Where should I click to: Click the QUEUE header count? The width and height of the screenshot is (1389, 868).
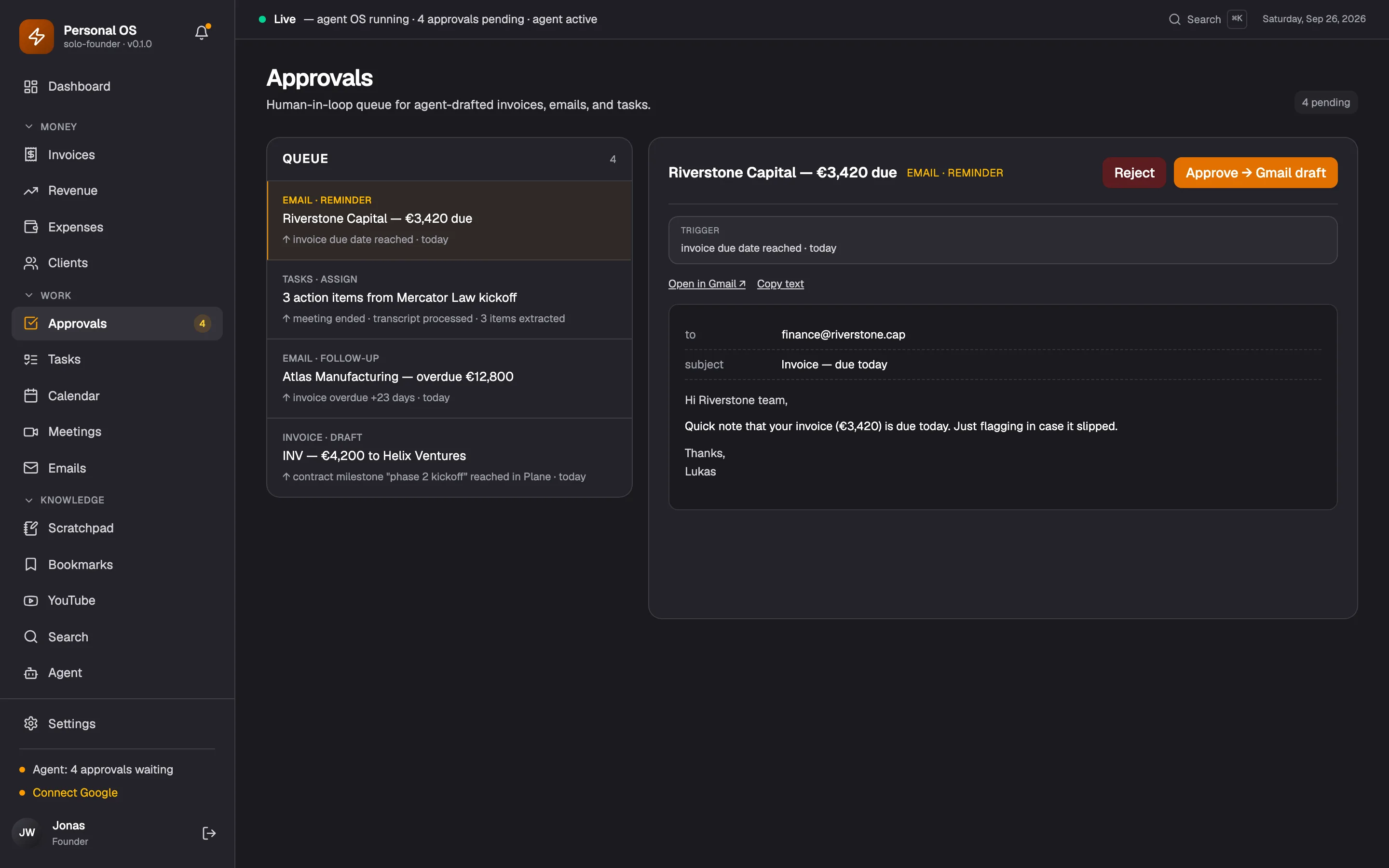click(613, 159)
